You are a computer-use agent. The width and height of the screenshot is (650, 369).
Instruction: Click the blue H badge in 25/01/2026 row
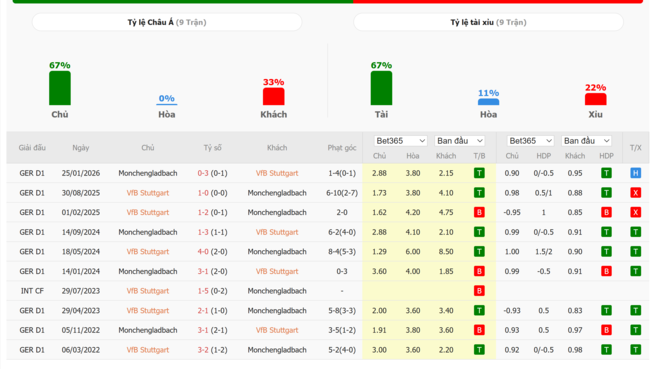[x=635, y=173]
